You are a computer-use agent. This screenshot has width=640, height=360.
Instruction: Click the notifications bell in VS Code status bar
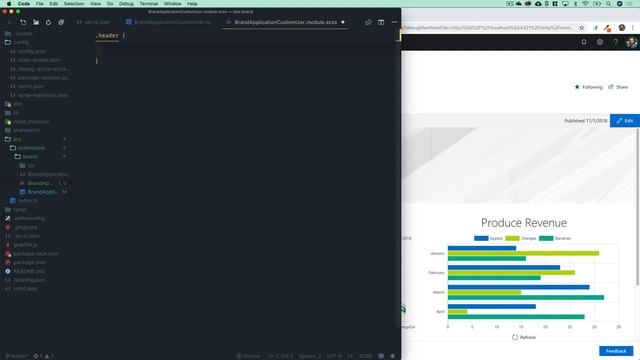(x=393, y=356)
